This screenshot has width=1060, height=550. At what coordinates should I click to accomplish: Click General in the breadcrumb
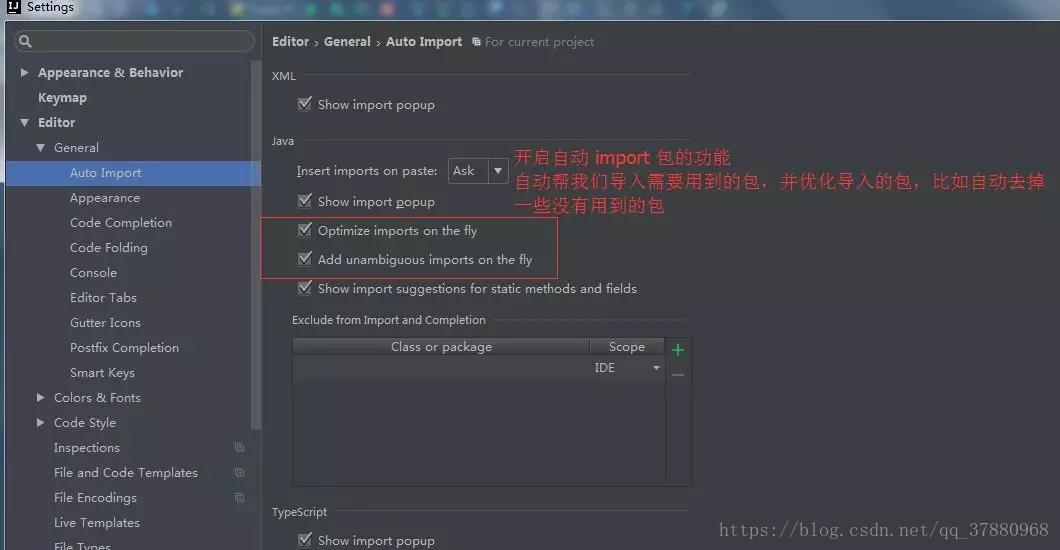click(x=347, y=41)
